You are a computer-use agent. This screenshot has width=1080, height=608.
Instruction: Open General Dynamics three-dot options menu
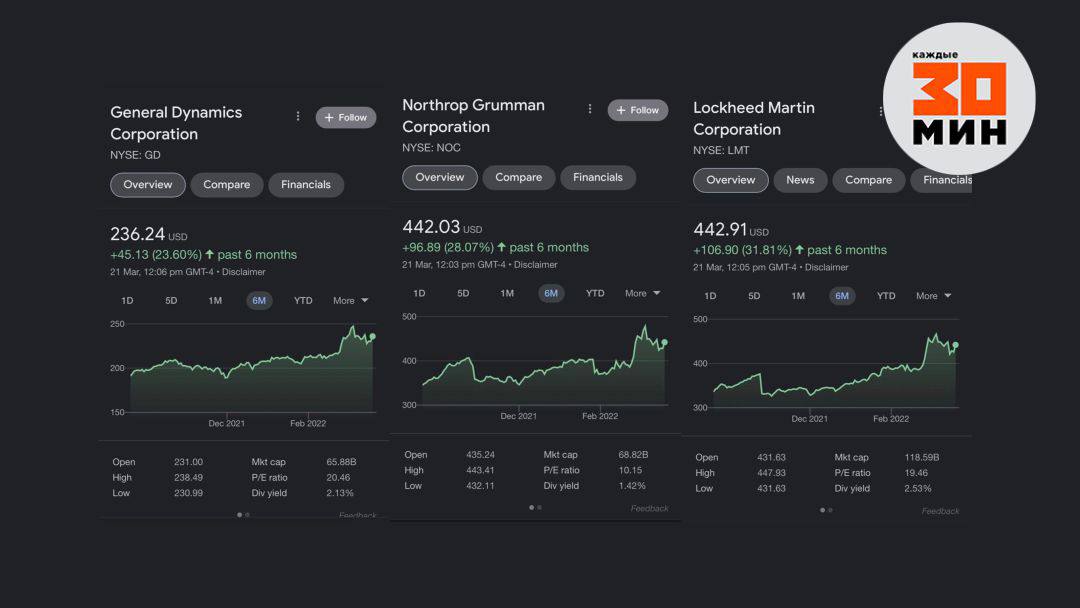[298, 117]
